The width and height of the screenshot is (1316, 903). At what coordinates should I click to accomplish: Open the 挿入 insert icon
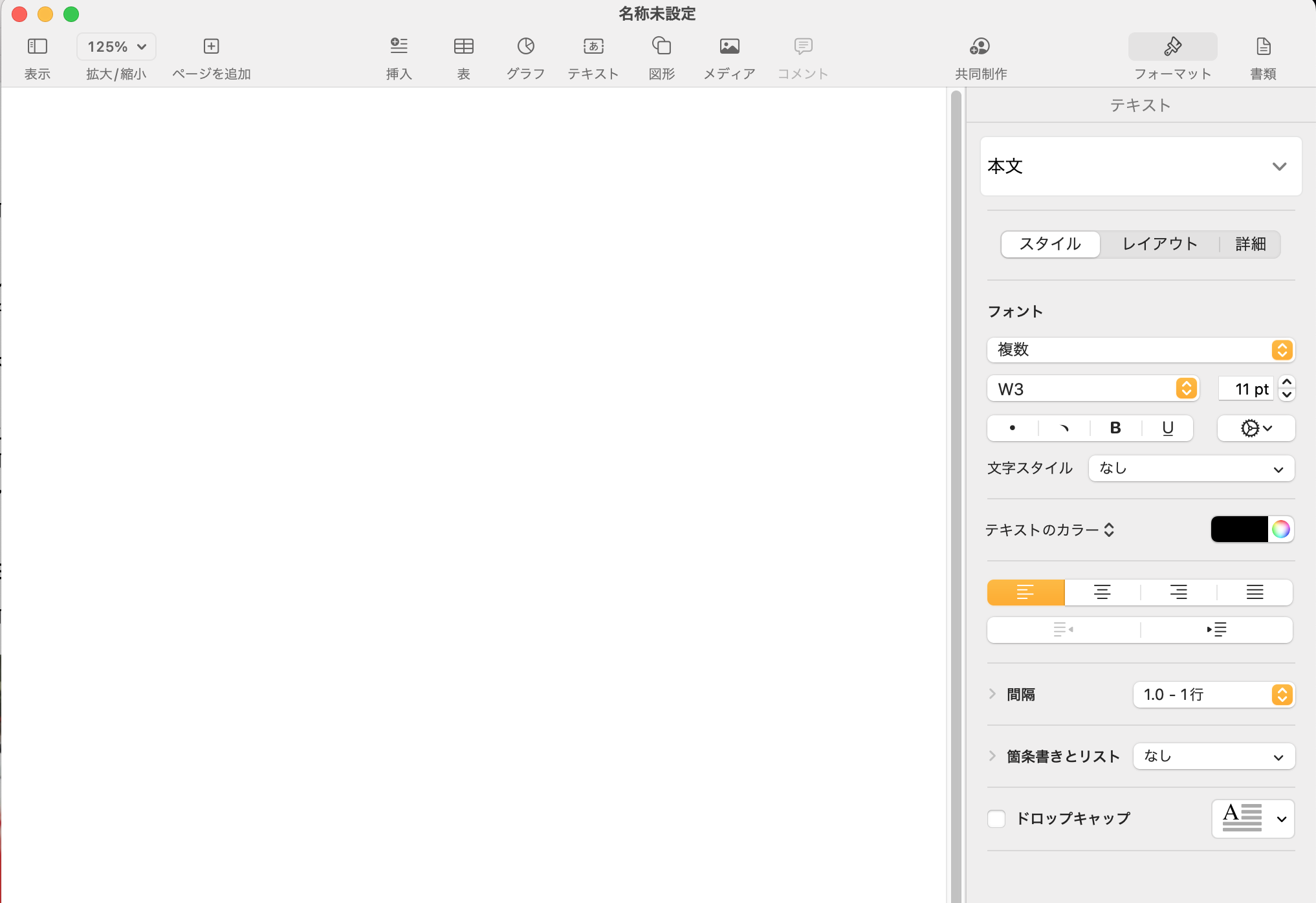(x=399, y=47)
